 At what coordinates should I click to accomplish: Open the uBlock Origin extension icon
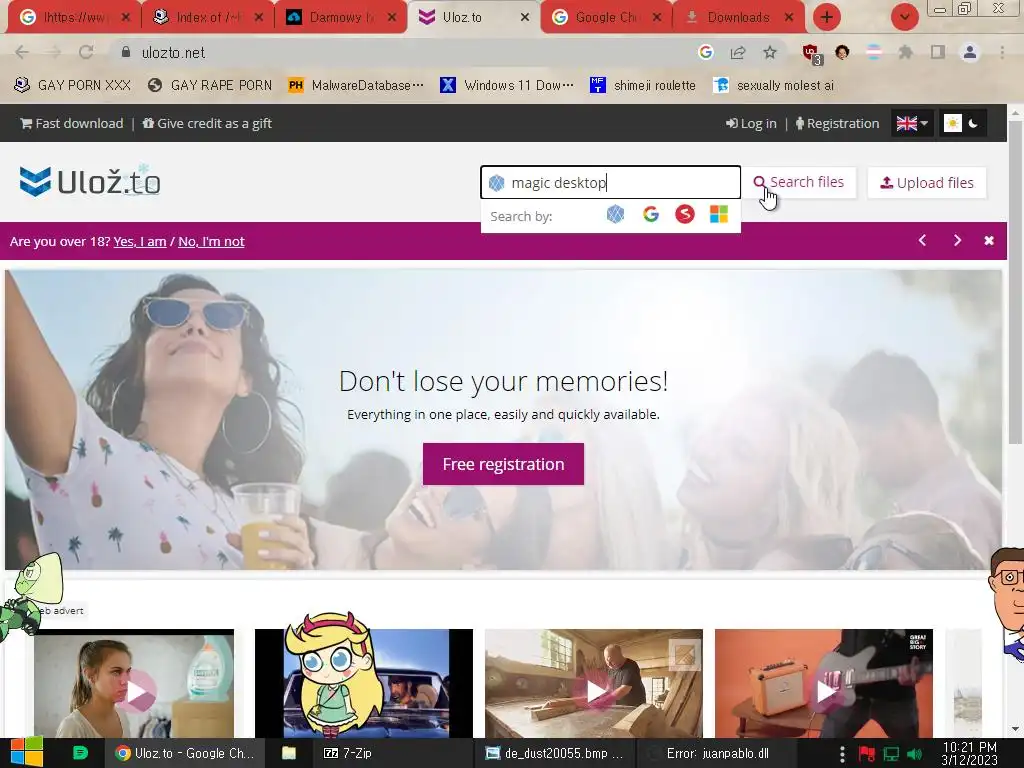[811, 54]
